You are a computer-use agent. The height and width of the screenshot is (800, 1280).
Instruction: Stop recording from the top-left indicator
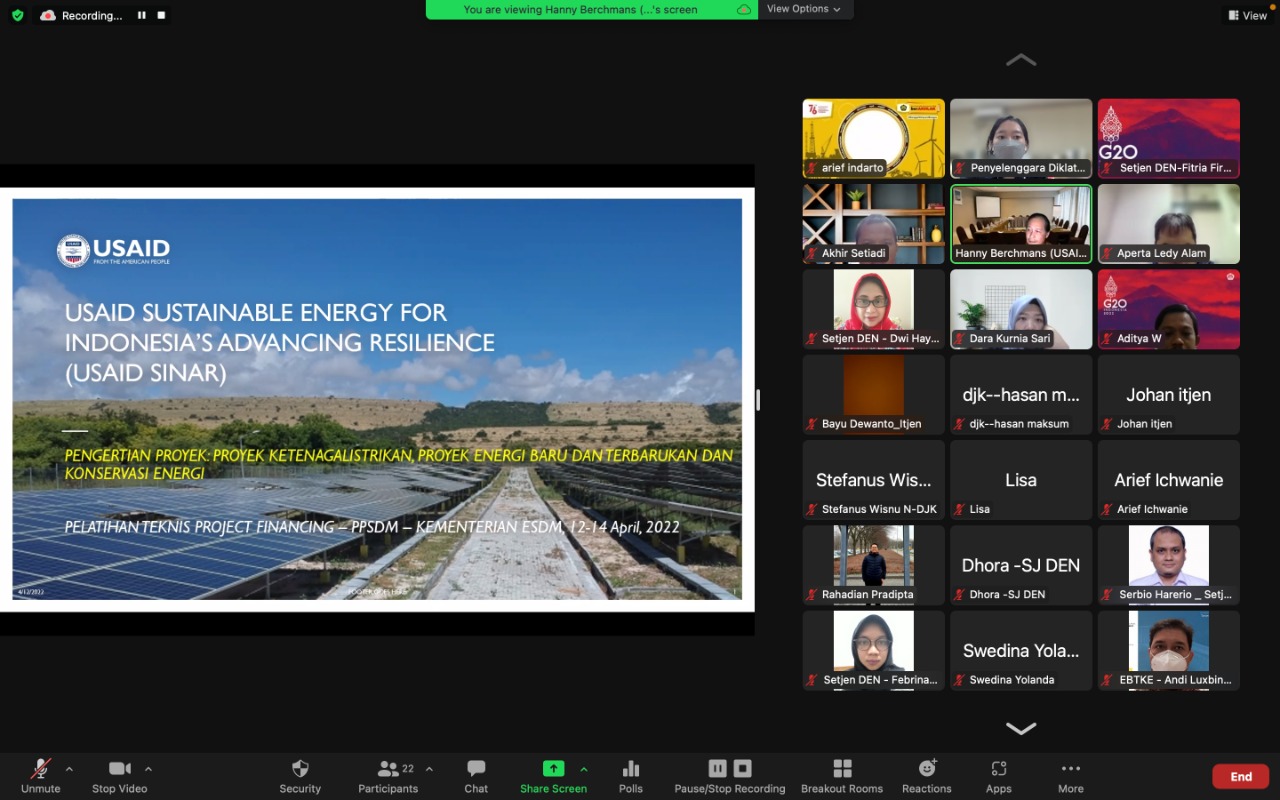coord(162,15)
